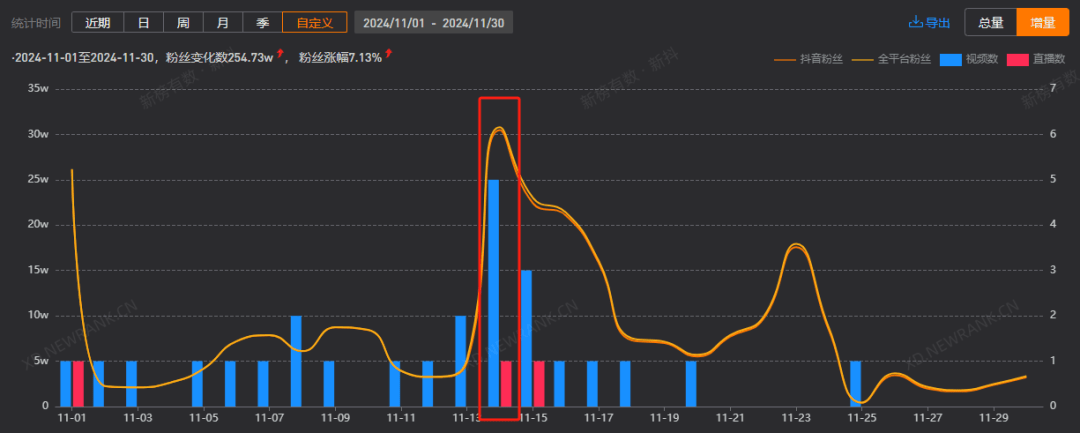
Task: Toggle red 直播数 legend swatch
Action: click(x=1017, y=59)
